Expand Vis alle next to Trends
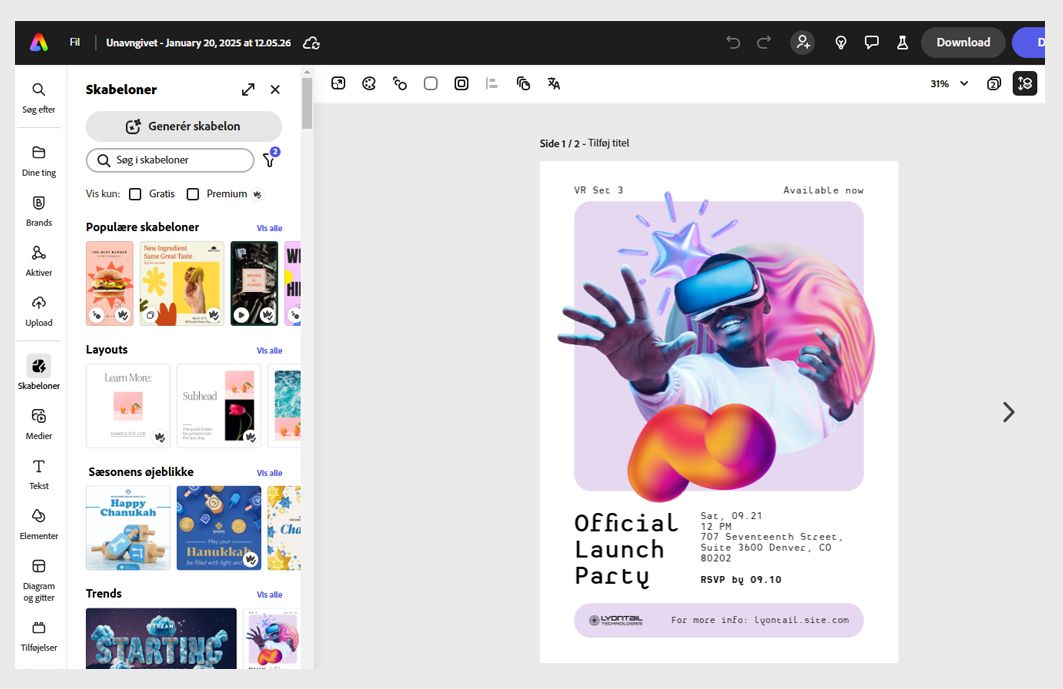The width and height of the screenshot is (1063, 689). click(x=269, y=593)
